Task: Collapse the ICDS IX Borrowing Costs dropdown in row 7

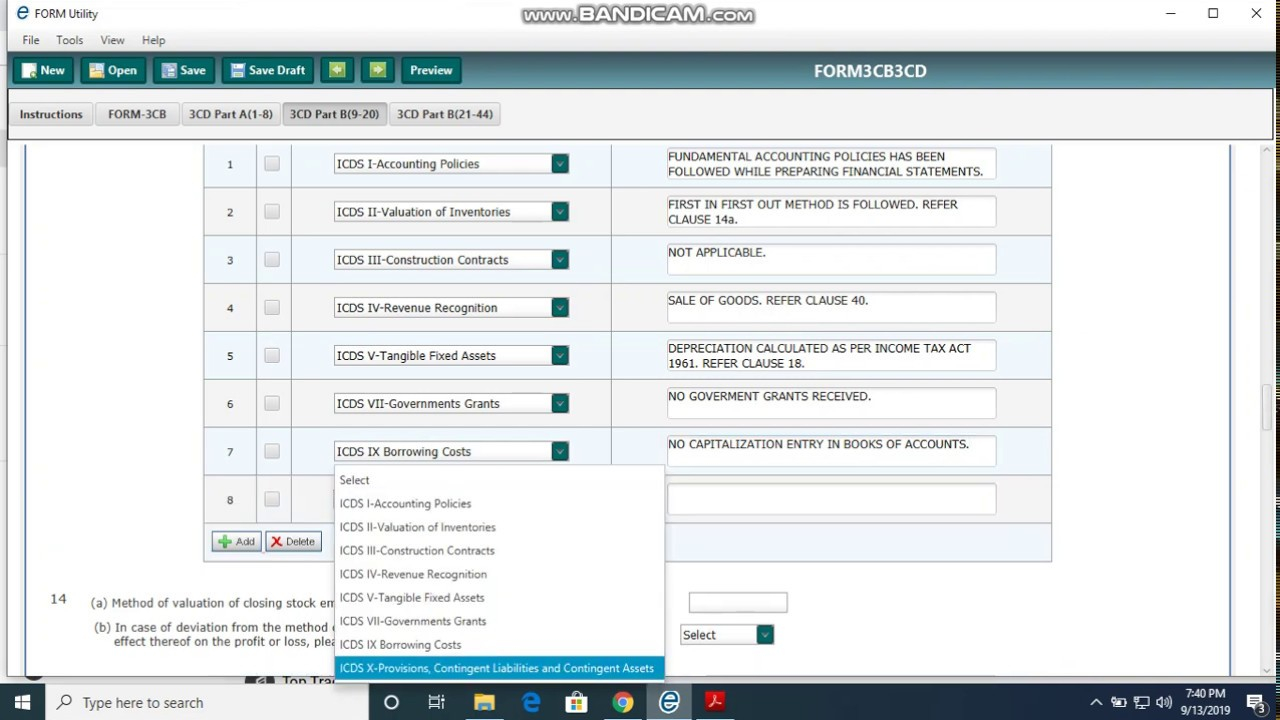Action: pyautogui.click(x=560, y=452)
